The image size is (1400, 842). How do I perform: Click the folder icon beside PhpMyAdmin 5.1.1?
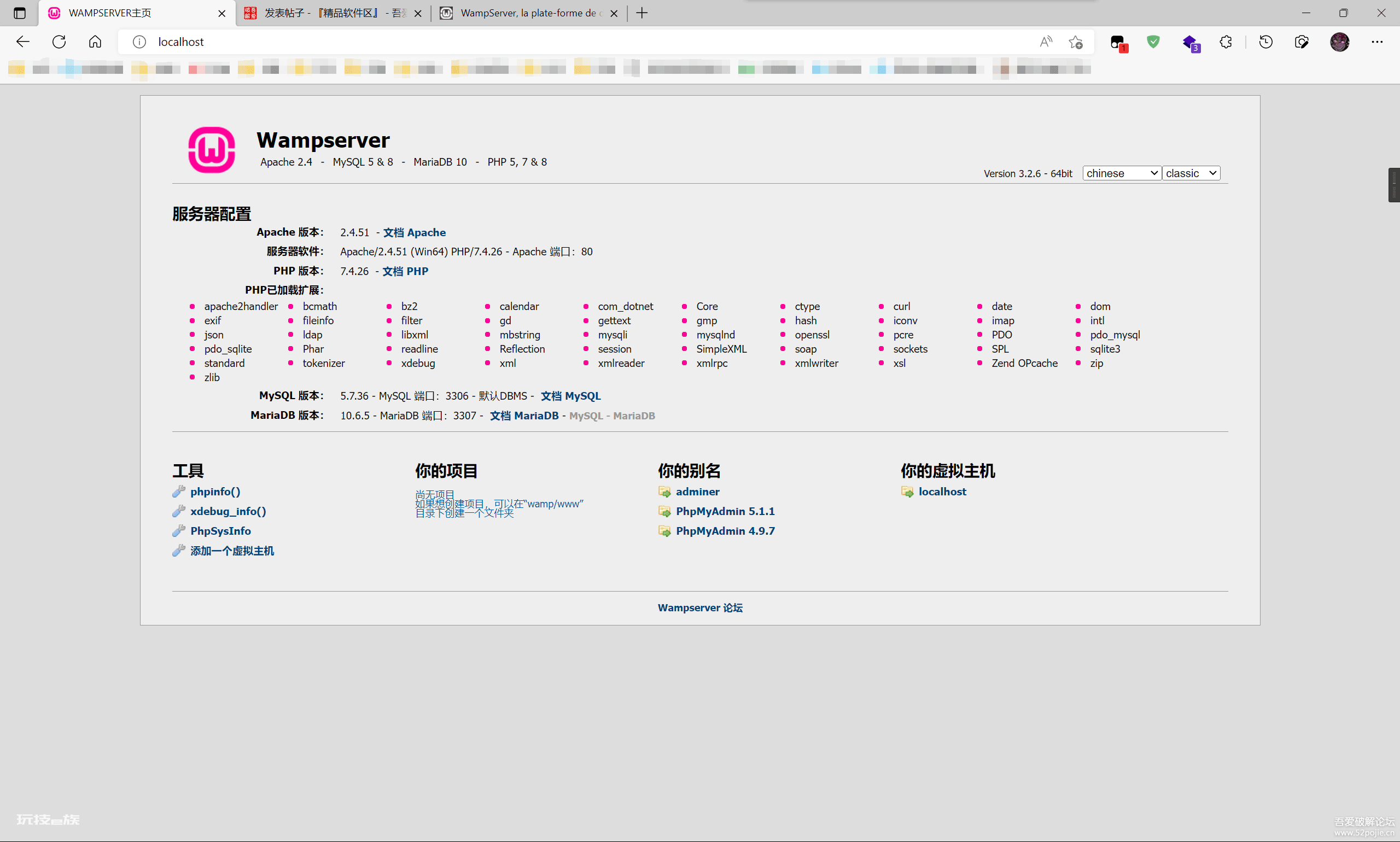tap(664, 511)
